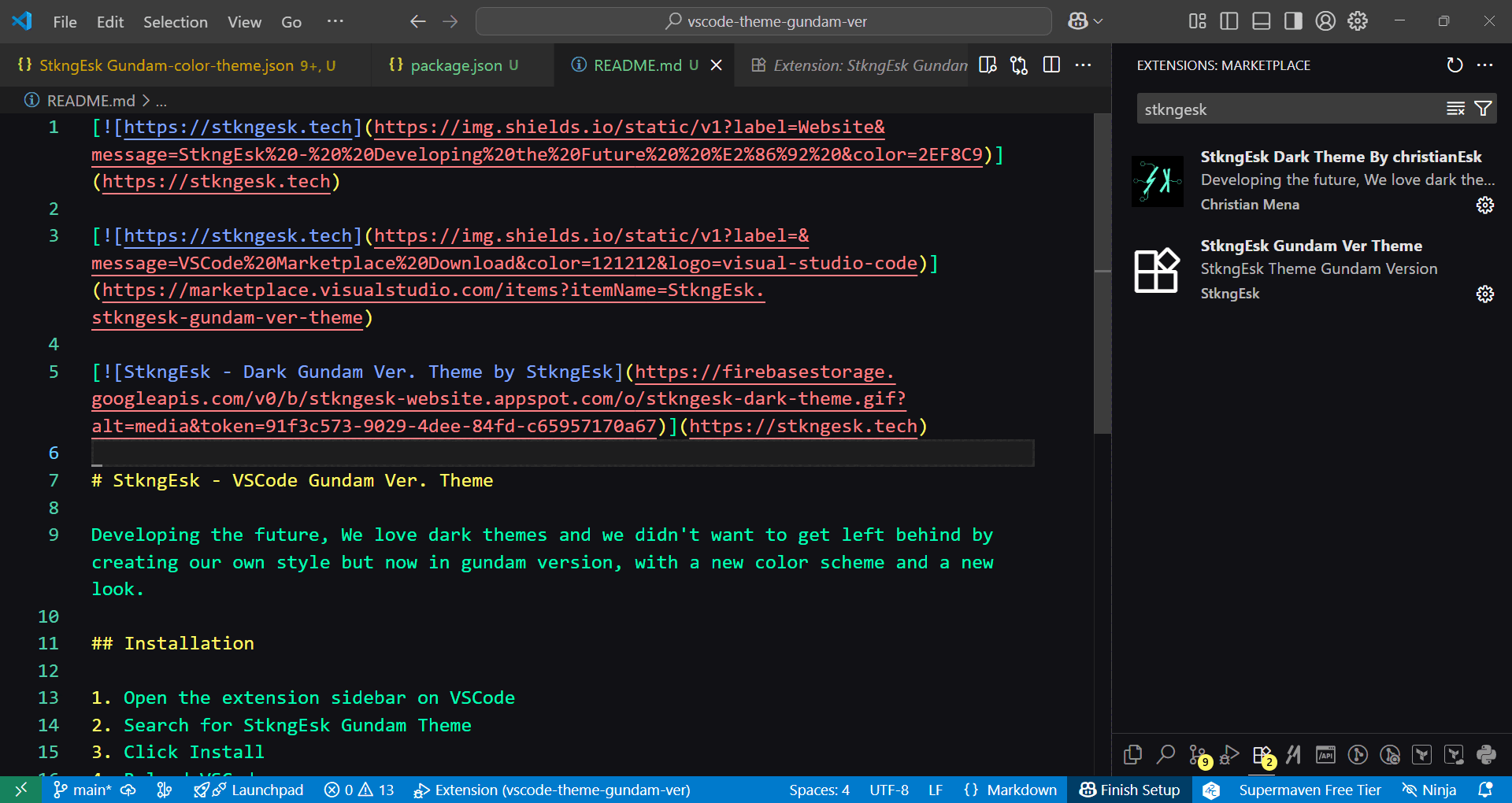The height and width of the screenshot is (803, 1512).
Task: Open editor tab more actions menu
Action: (1084, 65)
